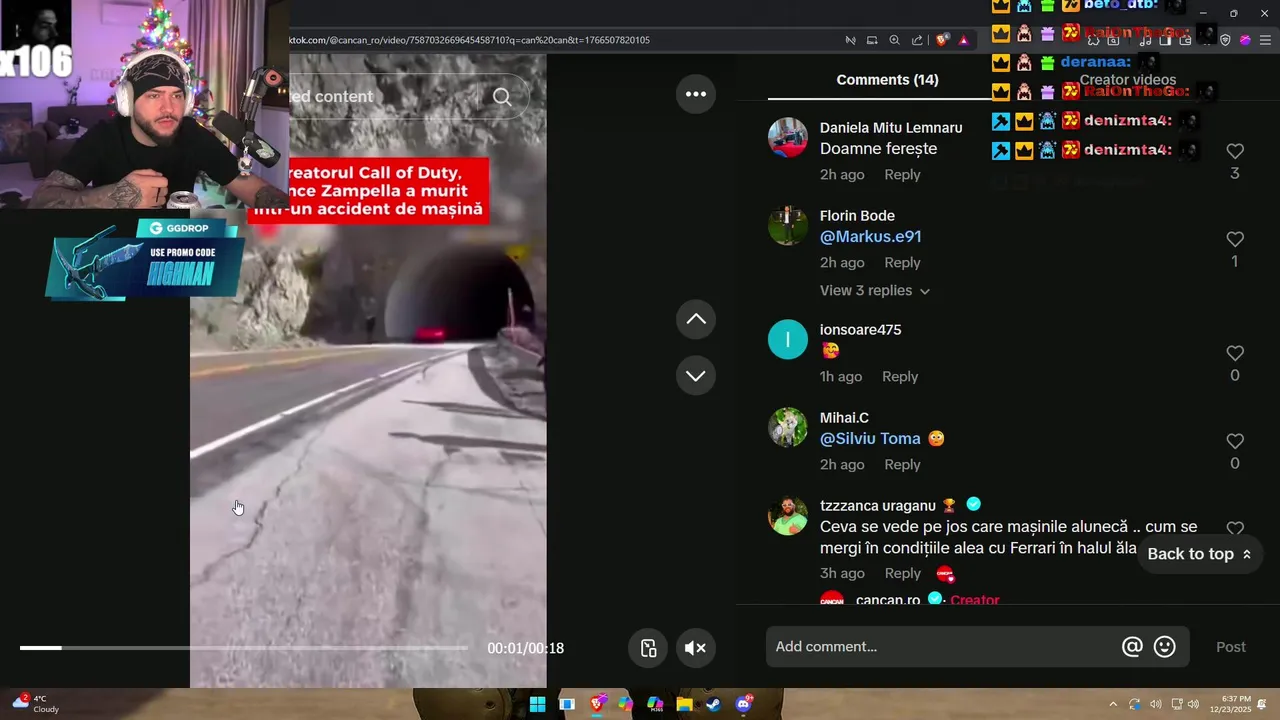Viewport: 1280px width, 720px height.
Task: Reply to ionsoare475's comment
Action: 899,377
